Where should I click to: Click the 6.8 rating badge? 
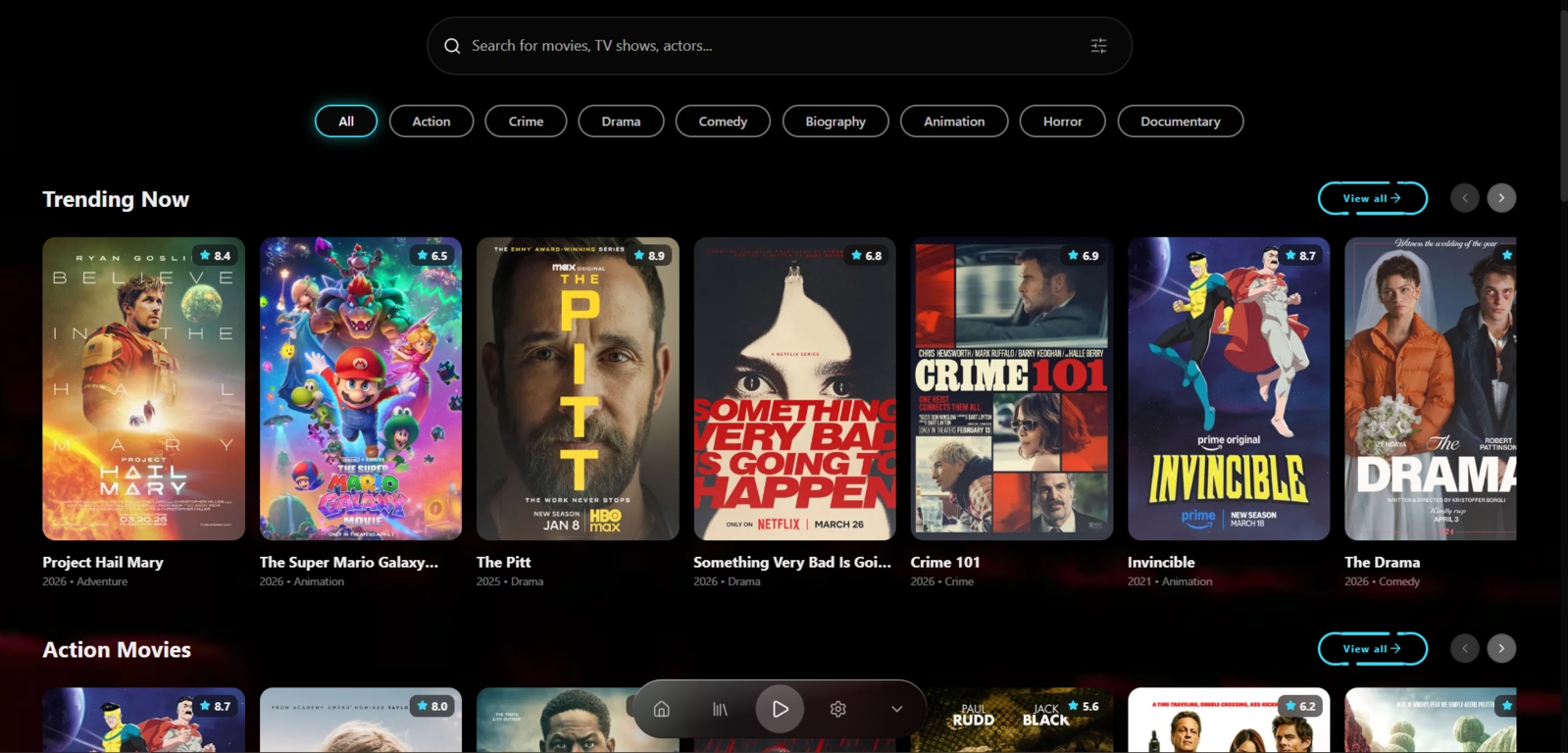867,255
